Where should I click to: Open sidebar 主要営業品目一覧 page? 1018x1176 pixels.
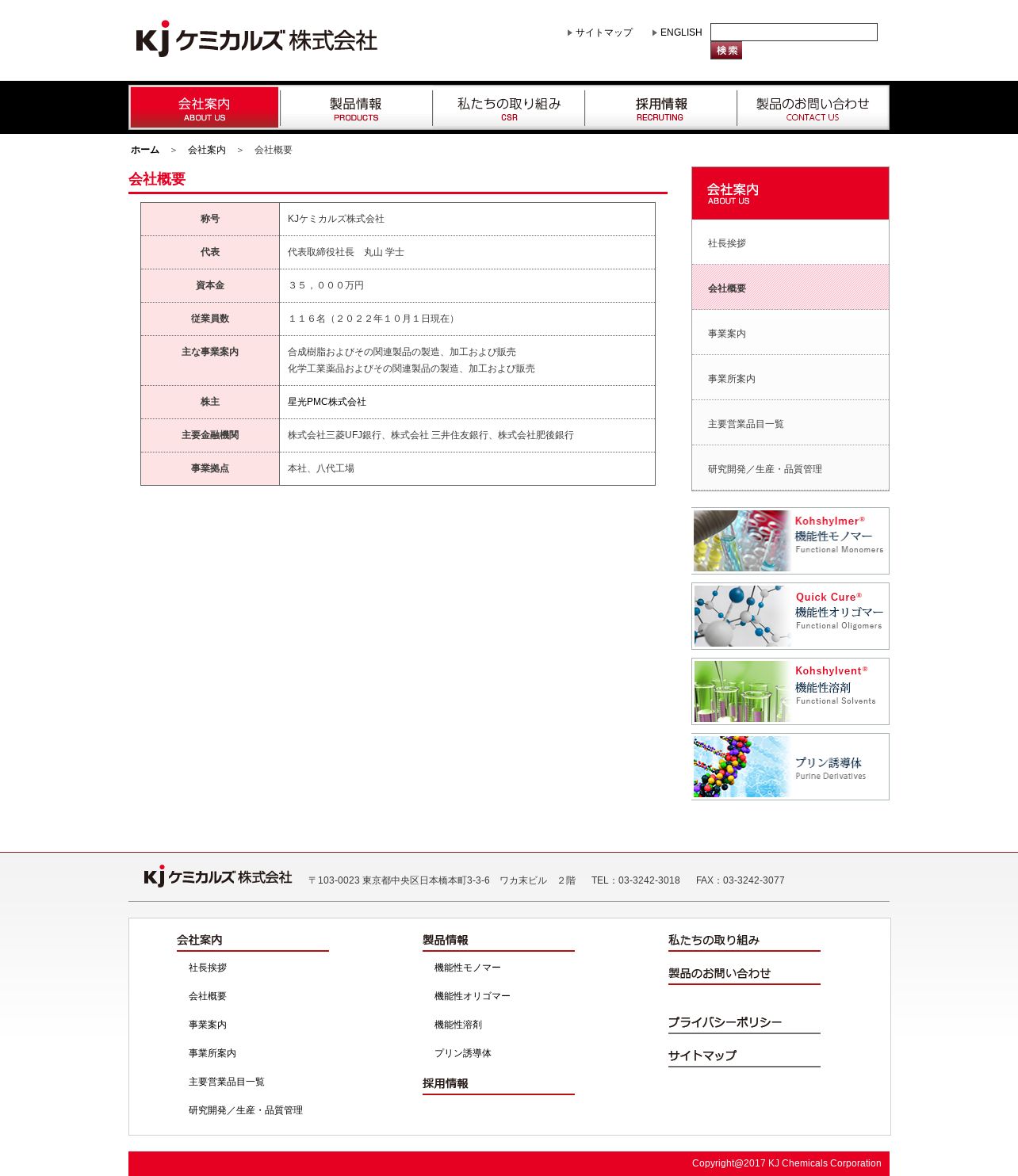click(x=790, y=423)
